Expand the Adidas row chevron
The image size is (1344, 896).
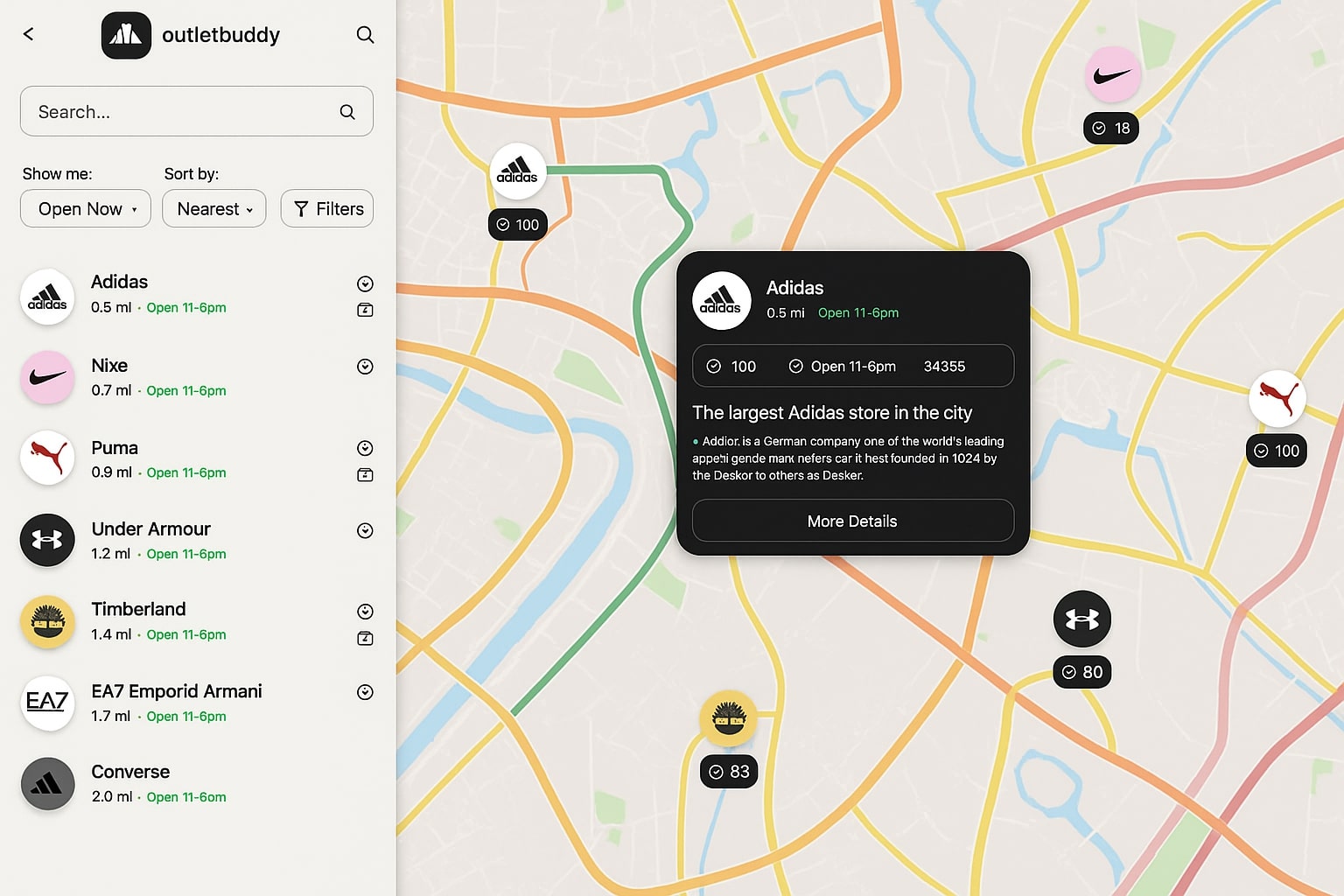(366, 283)
